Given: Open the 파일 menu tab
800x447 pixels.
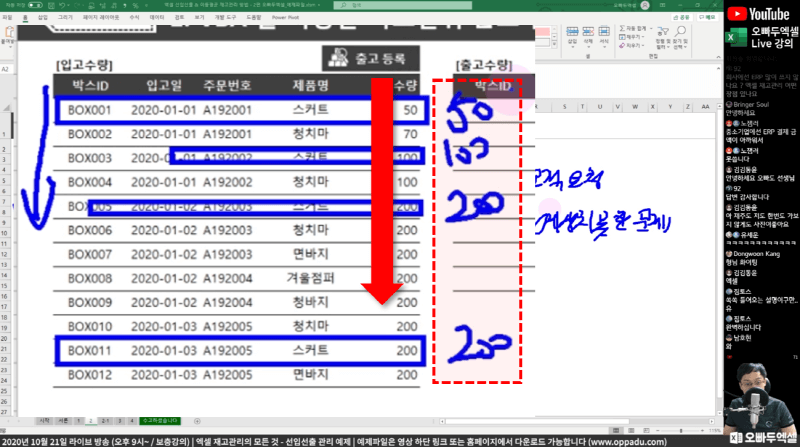Looking at the screenshot, I should [7, 17].
